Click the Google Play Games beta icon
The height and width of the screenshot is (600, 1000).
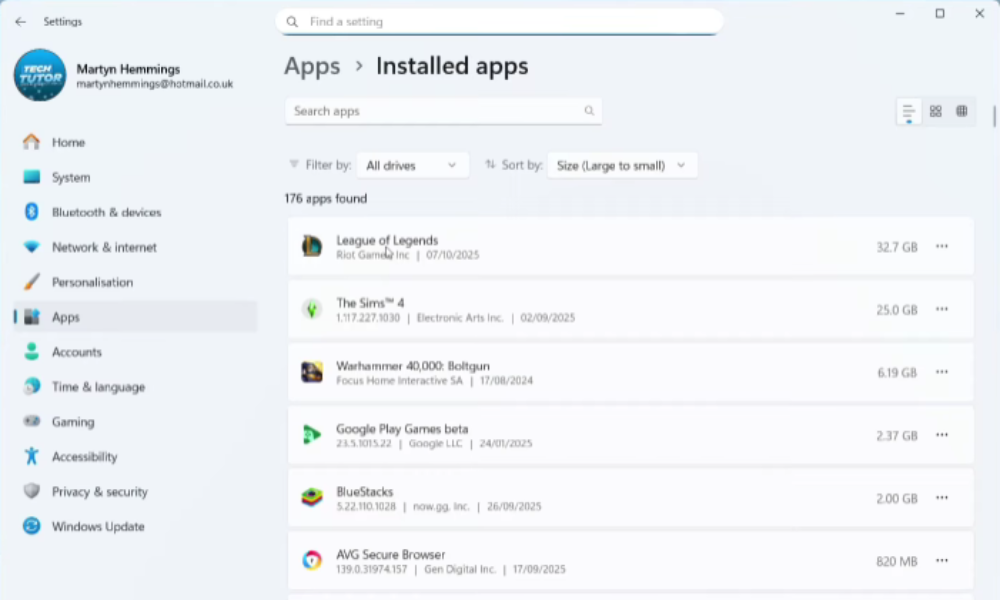pyautogui.click(x=312, y=435)
